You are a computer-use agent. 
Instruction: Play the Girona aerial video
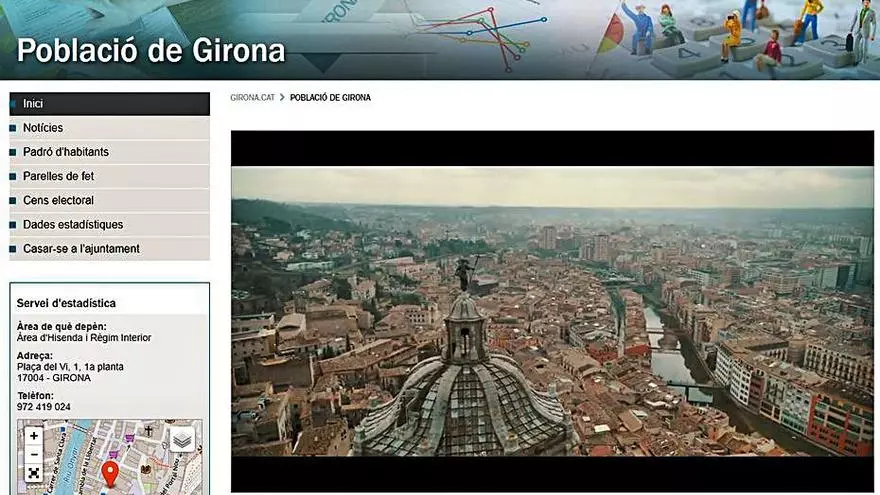[x=552, y=311]
